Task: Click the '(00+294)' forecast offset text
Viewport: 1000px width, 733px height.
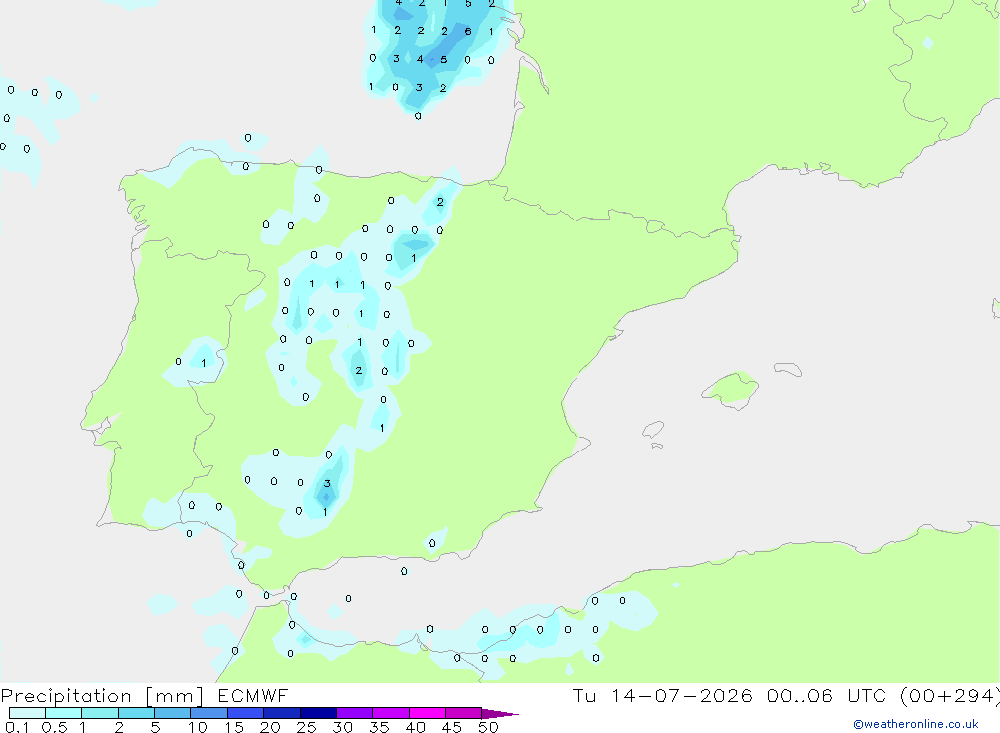Action: tap(949, 696)
